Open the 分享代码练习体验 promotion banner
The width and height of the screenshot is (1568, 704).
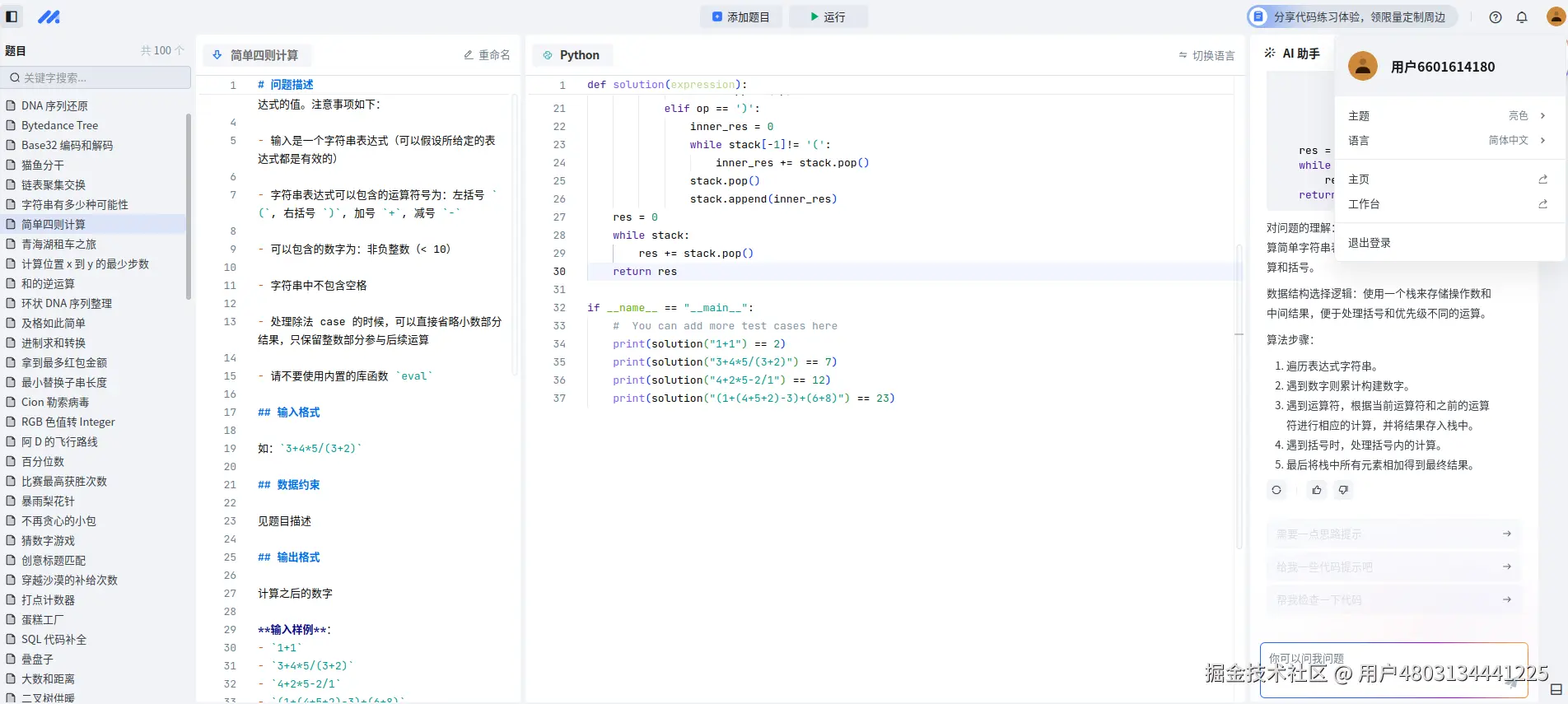(x=1351, y=16)
